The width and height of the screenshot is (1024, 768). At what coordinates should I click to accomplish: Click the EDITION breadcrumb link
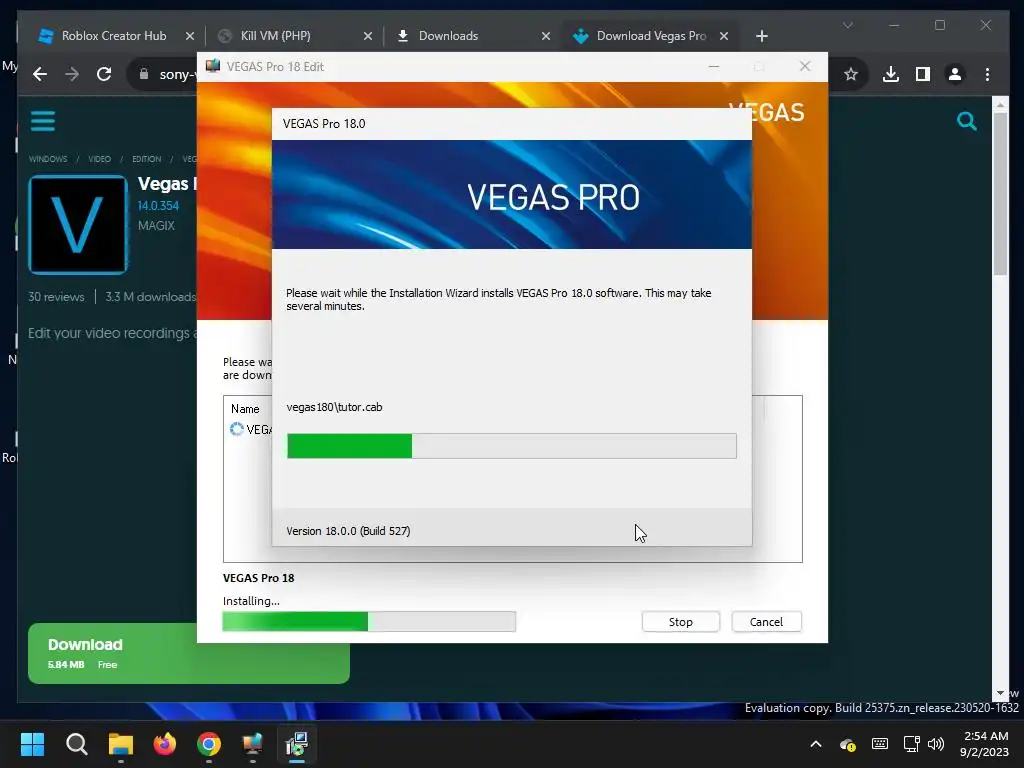pyautogui.click(x=146, y=159)
